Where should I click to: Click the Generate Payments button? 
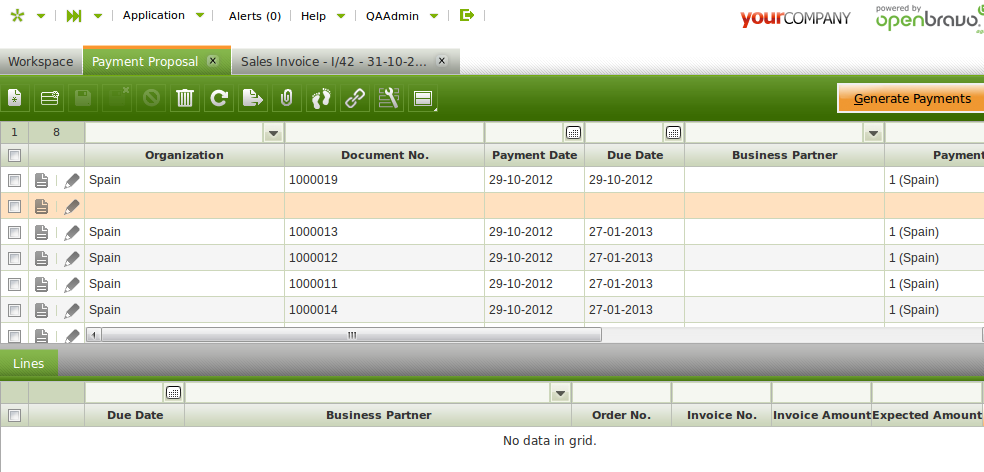[x=912, y=99]
